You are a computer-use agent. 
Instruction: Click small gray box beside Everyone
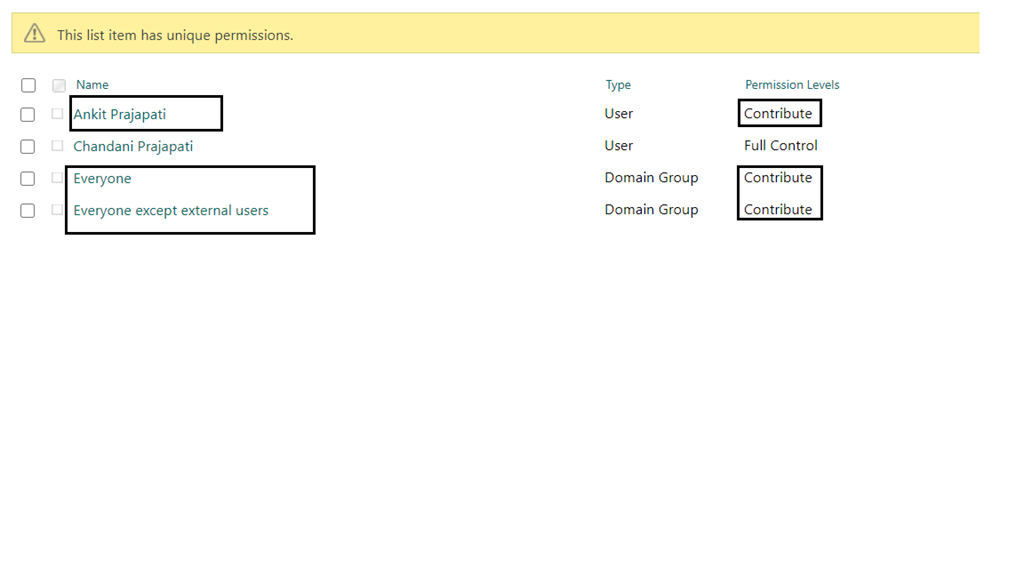tap(57, 178)
